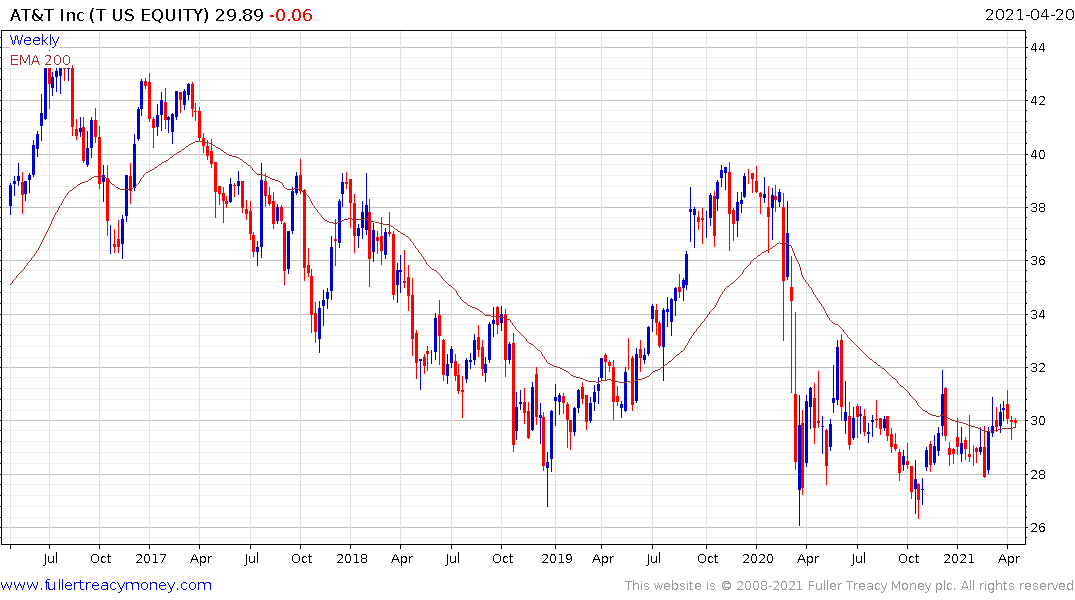Click the 2021 year label on time axis
Screen dimensions: 1075x600
[x=958, y=558]
